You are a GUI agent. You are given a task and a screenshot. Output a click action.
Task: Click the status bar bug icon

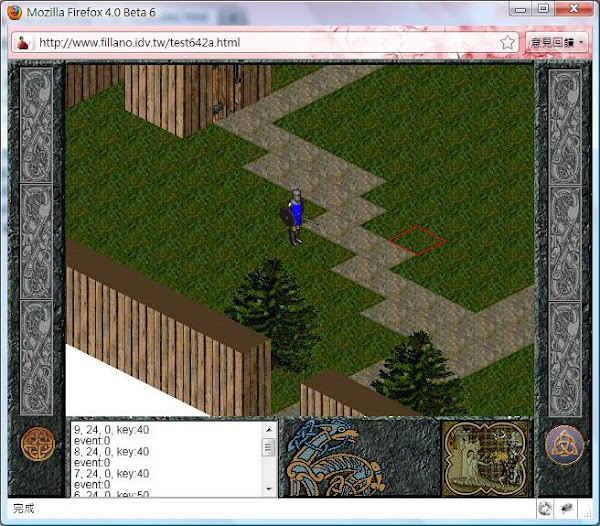(567, 508)
